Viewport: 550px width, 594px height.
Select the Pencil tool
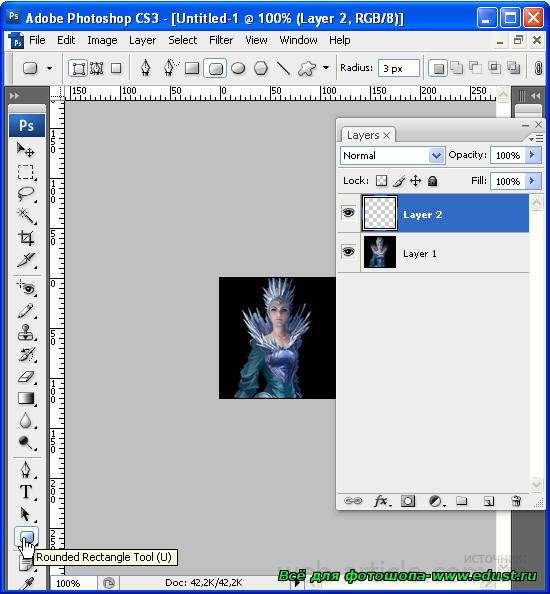(26, 311)
